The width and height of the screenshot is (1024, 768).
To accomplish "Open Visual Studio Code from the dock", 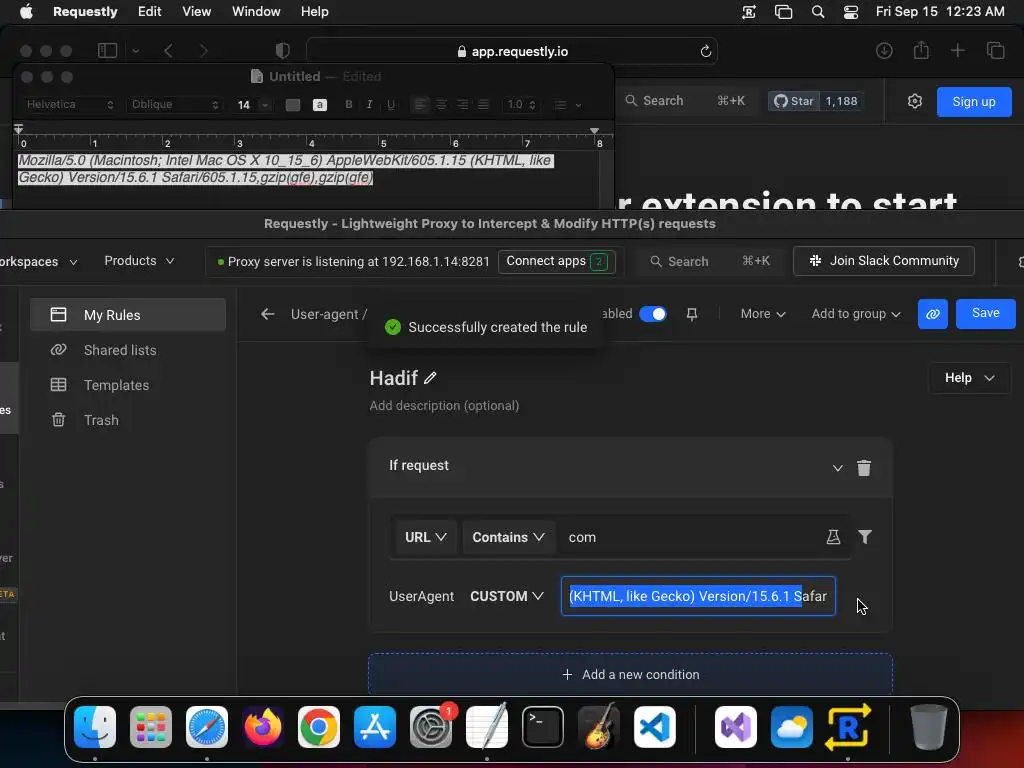I will click(655, 726).
